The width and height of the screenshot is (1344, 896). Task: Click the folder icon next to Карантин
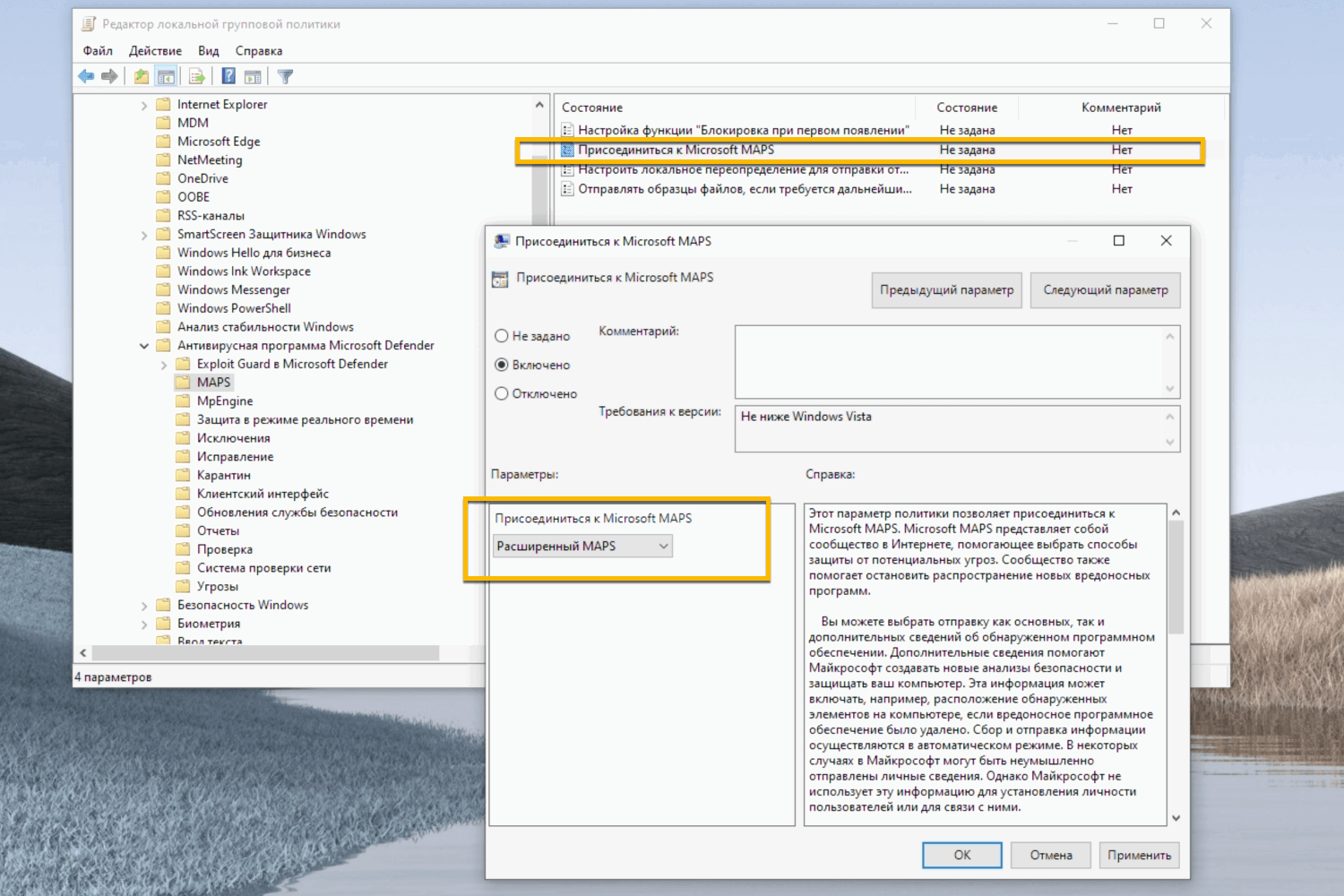pos(183,475)
